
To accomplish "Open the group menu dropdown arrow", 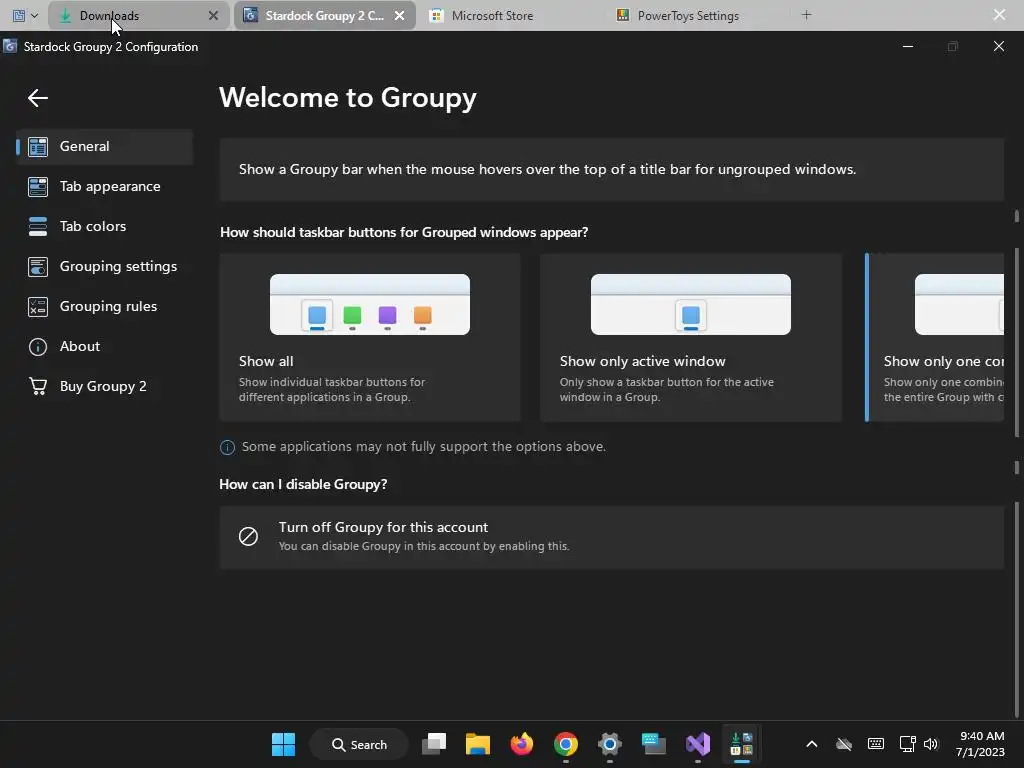I will coord(35,16).
